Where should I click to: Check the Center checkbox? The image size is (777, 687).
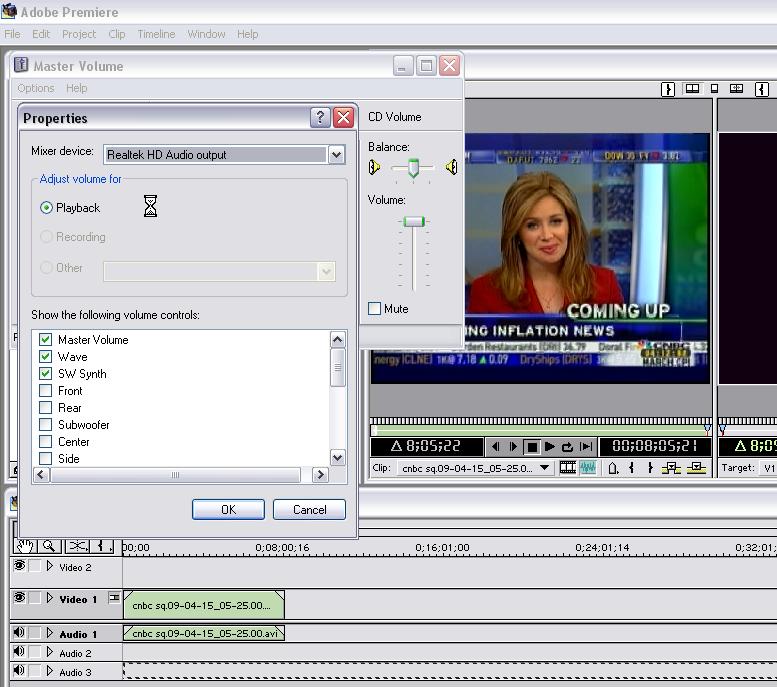point(46,441)
